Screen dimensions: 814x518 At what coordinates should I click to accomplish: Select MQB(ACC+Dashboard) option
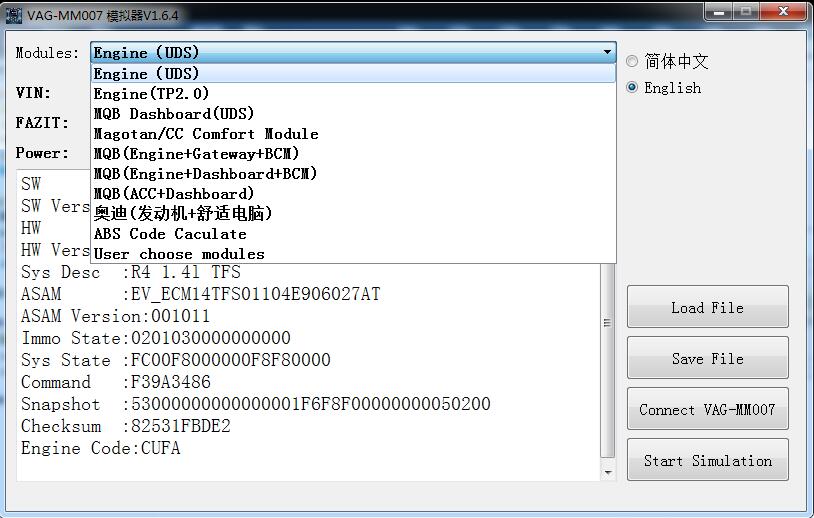(353, 194)
